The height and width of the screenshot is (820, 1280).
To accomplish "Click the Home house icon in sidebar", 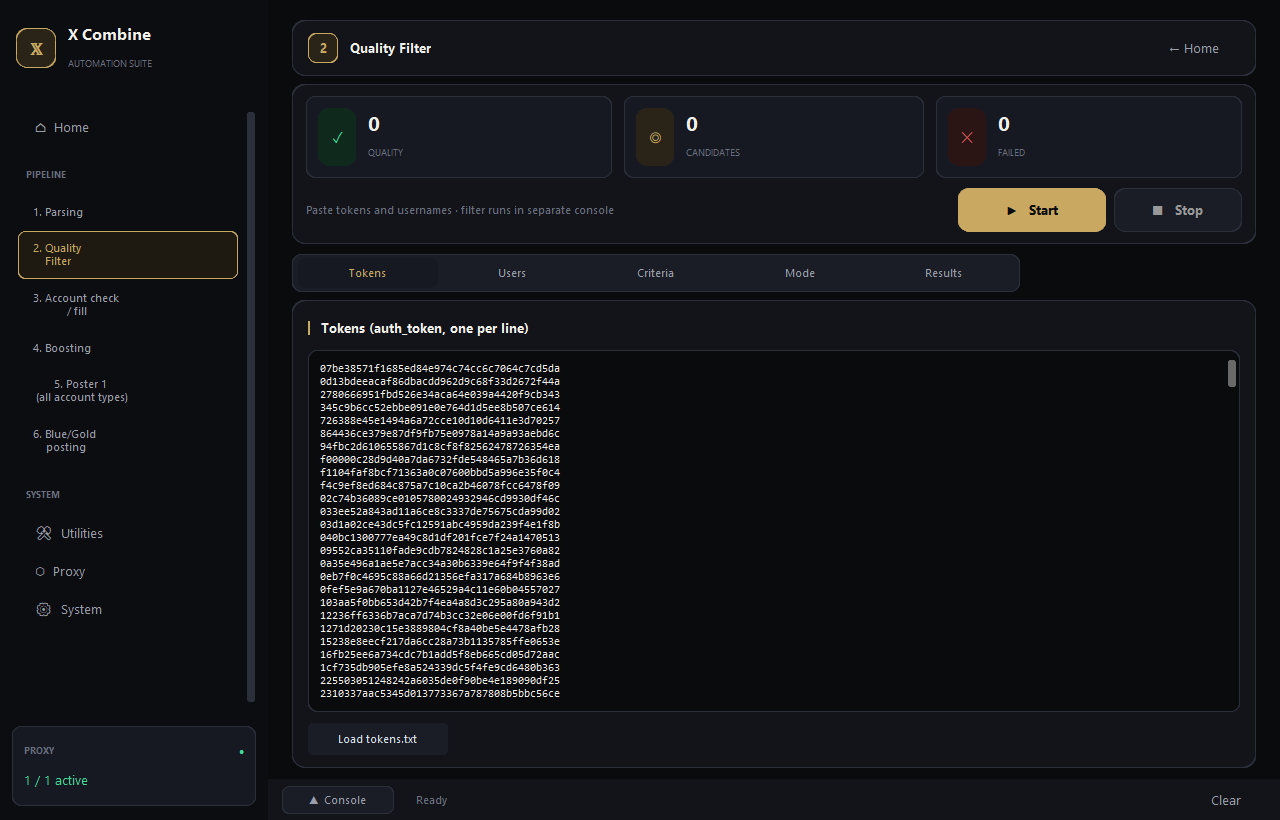I will pyautogui.click(x=40, y=128).
